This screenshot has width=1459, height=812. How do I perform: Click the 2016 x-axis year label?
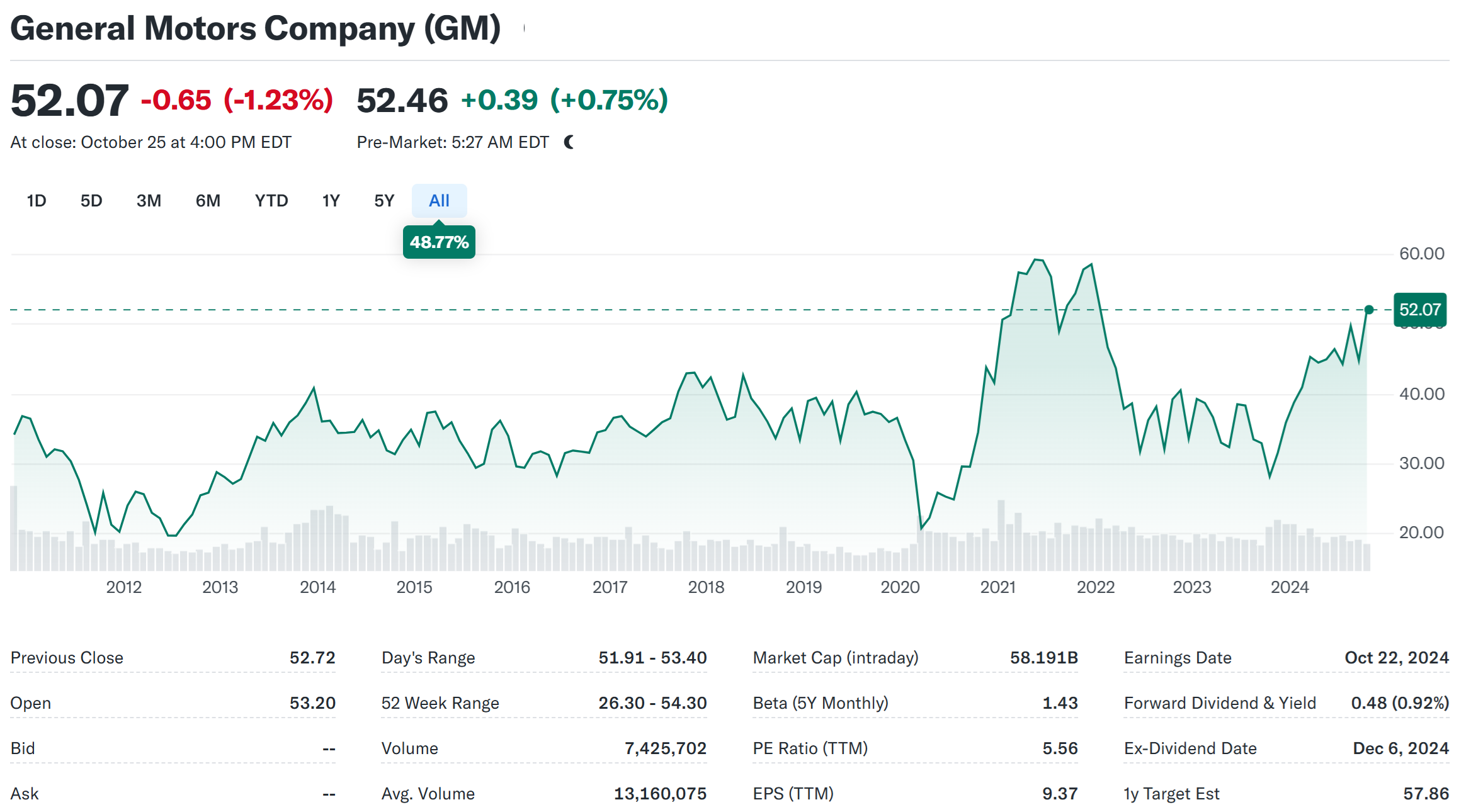[512, 587]
